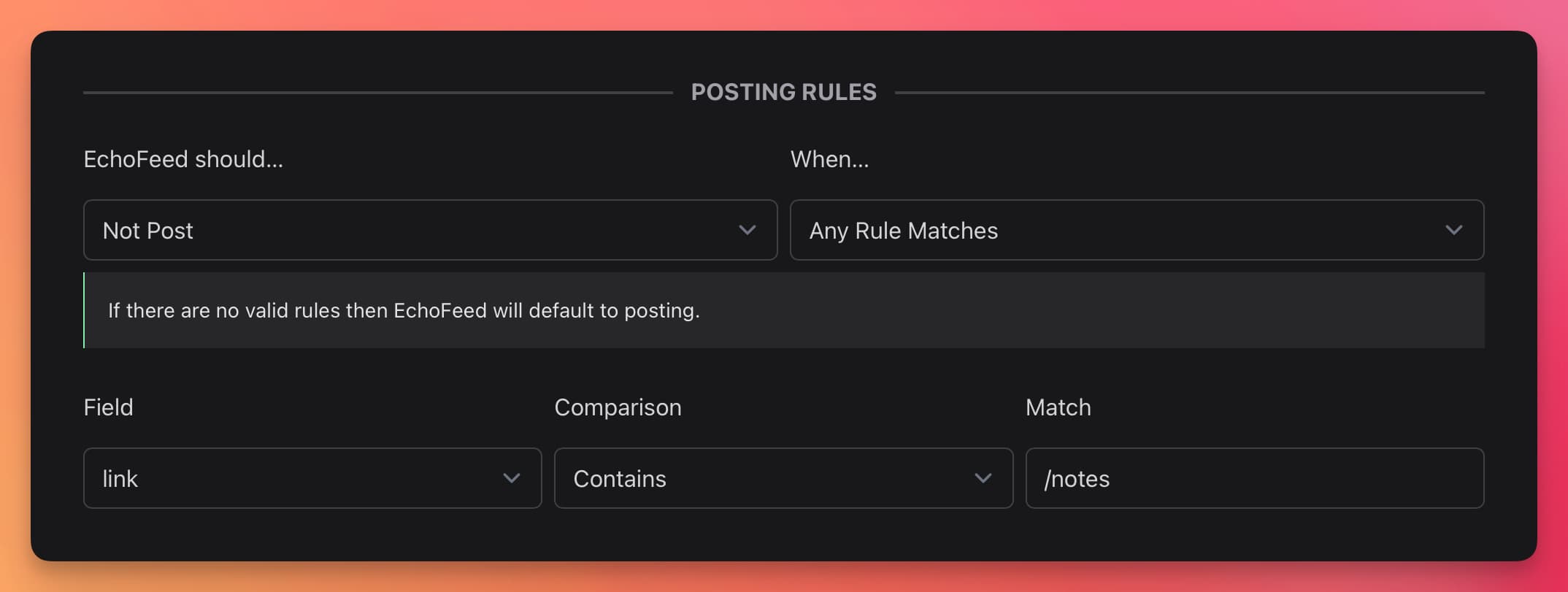Click the chevron arrow beside 'Not Post'
This screenshot has height=592, width=1568.
point(747,230)
